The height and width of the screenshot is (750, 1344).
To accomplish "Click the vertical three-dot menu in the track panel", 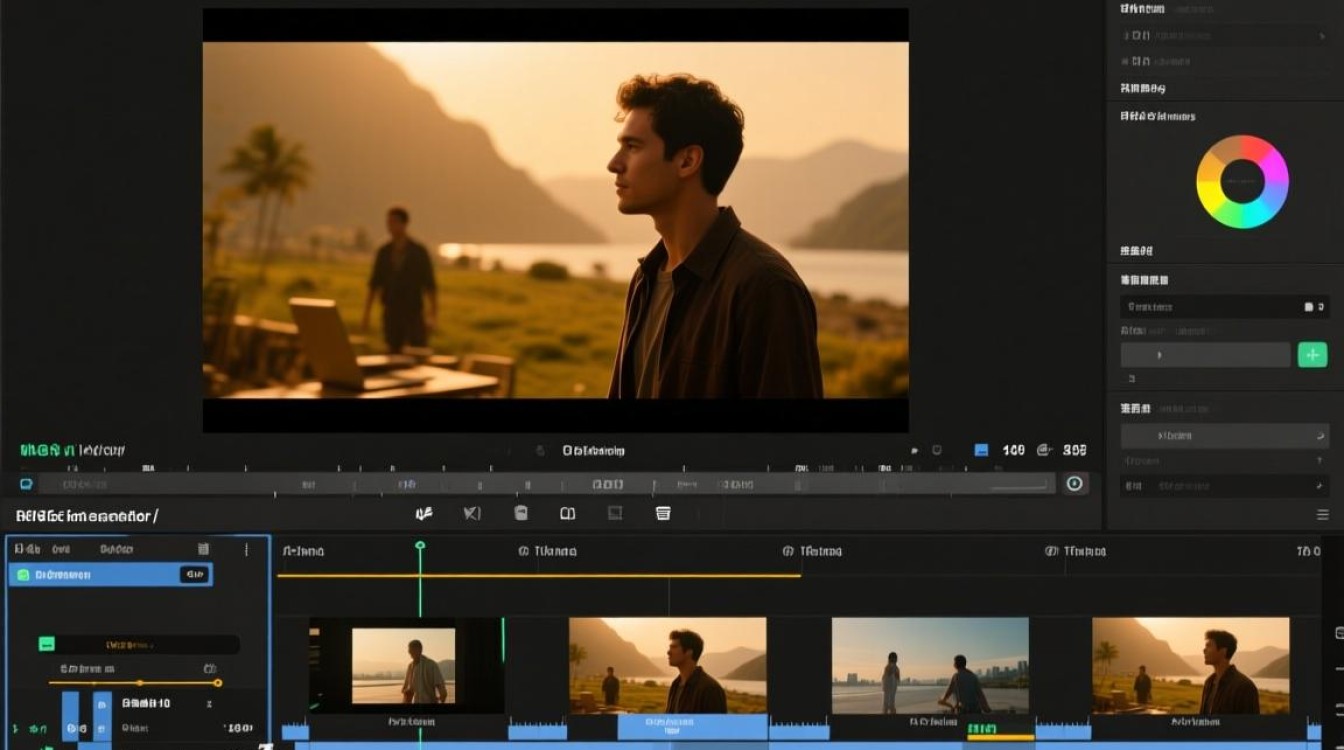I will click(x=246, y=549).
